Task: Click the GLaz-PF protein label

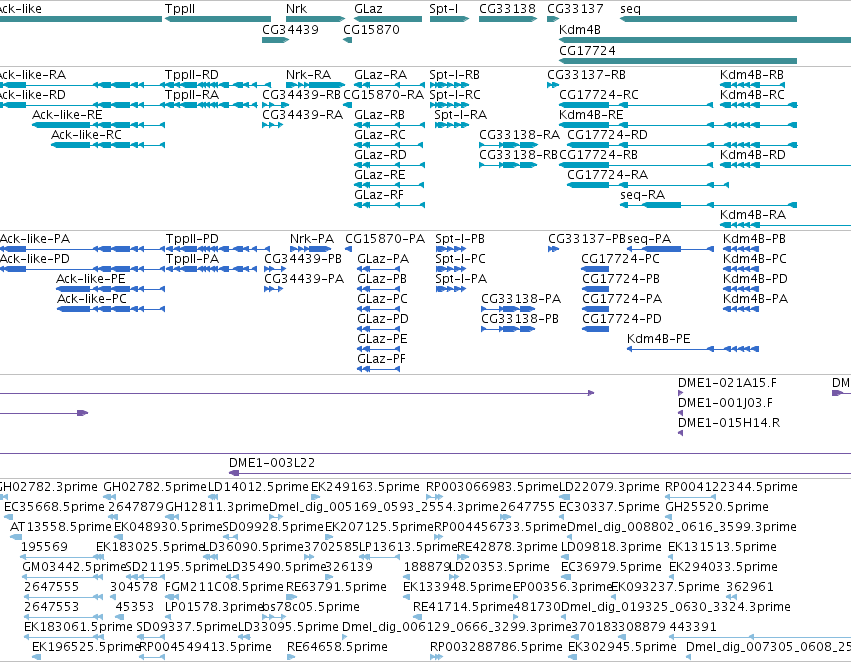Action: 381,359
